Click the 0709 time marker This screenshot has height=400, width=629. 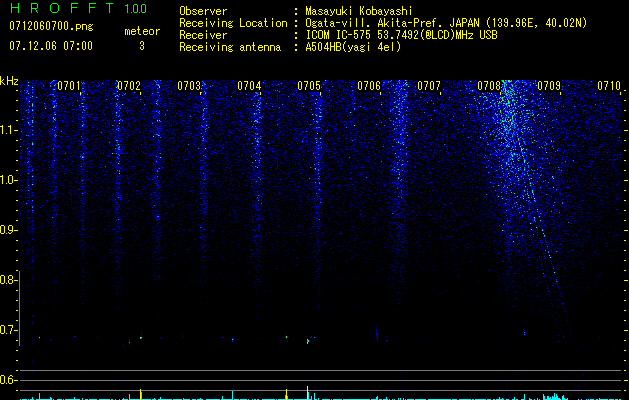[x=549, y=86]
